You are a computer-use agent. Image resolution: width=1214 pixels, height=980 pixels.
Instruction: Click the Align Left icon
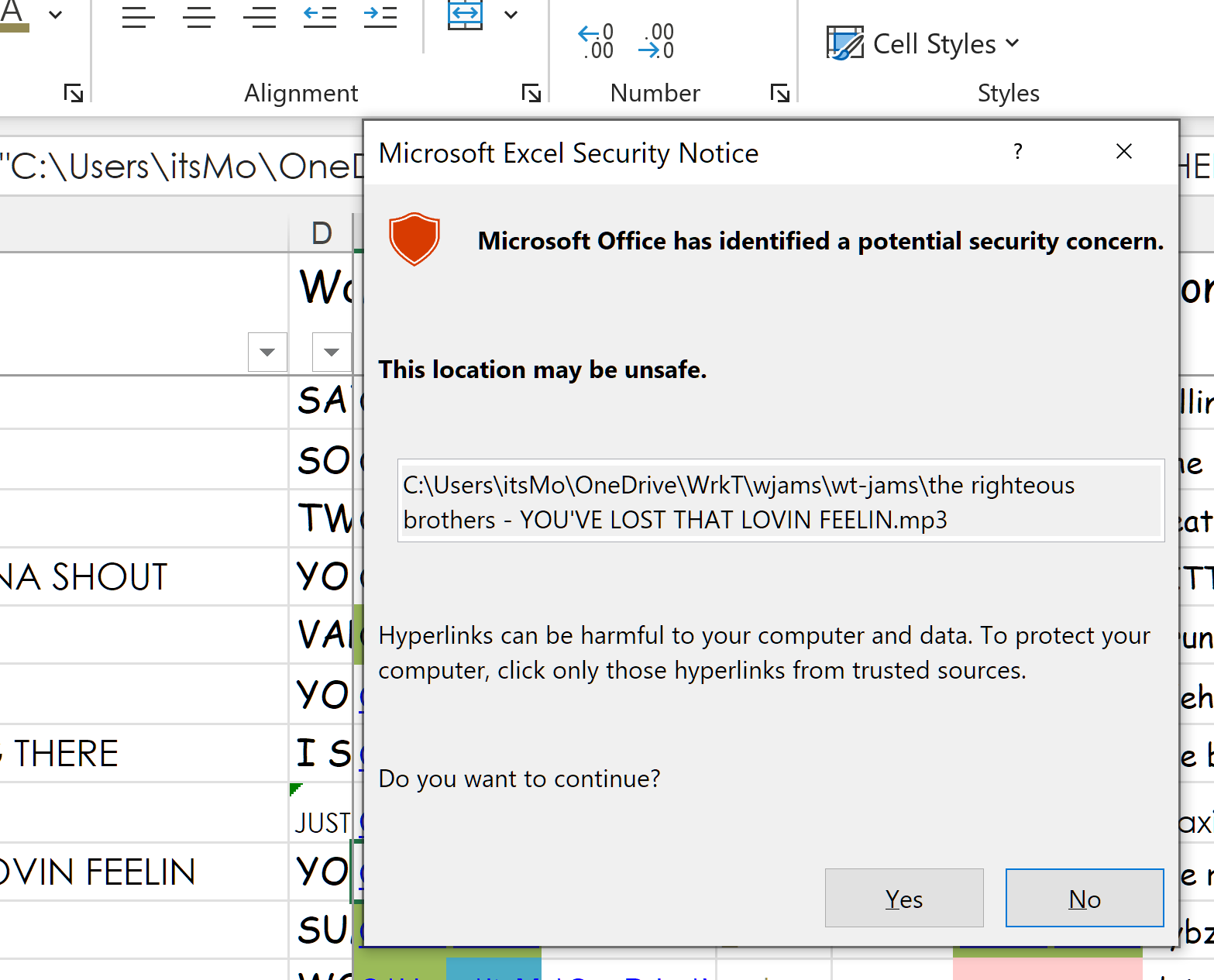click(138, 15)
